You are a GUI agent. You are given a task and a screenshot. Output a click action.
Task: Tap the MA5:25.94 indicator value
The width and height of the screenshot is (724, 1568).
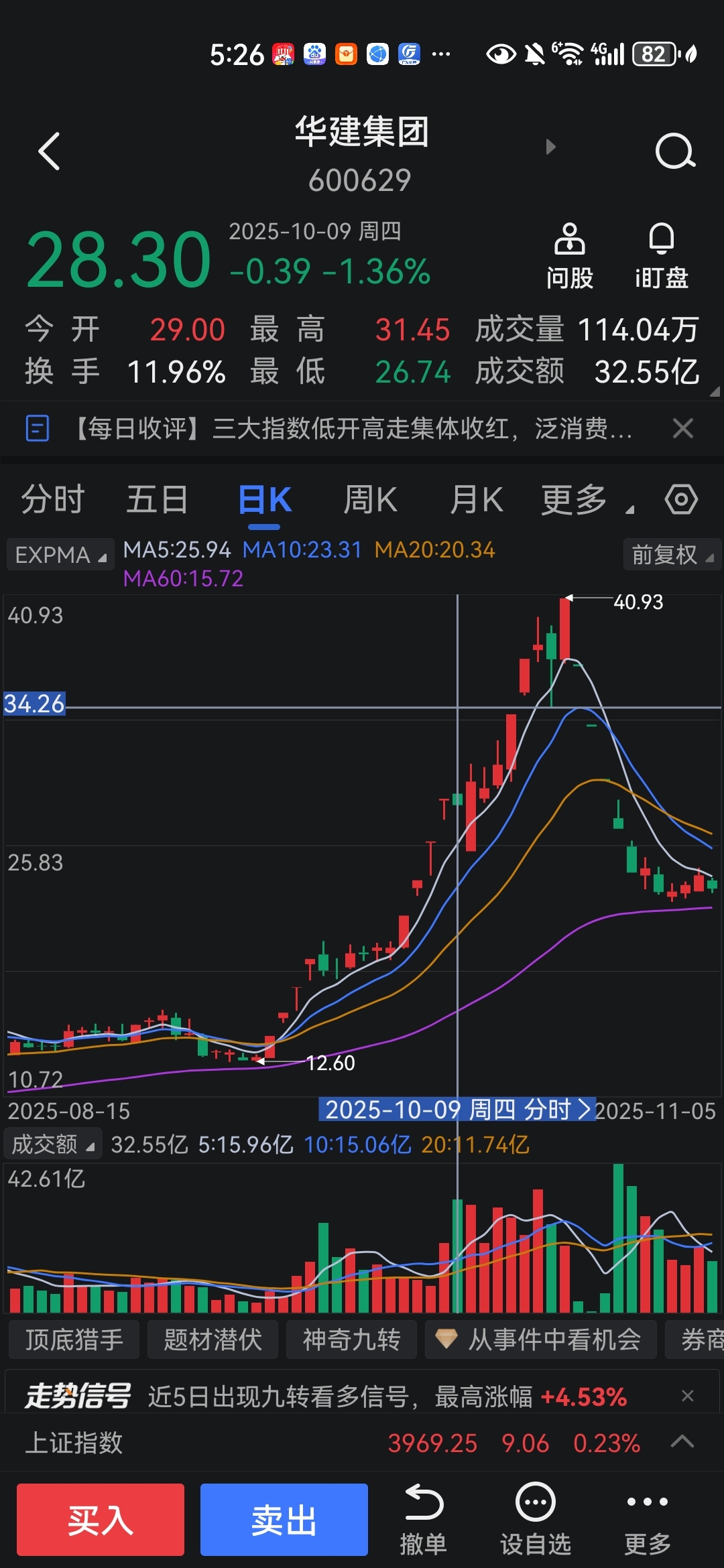[x=177, y=549]
